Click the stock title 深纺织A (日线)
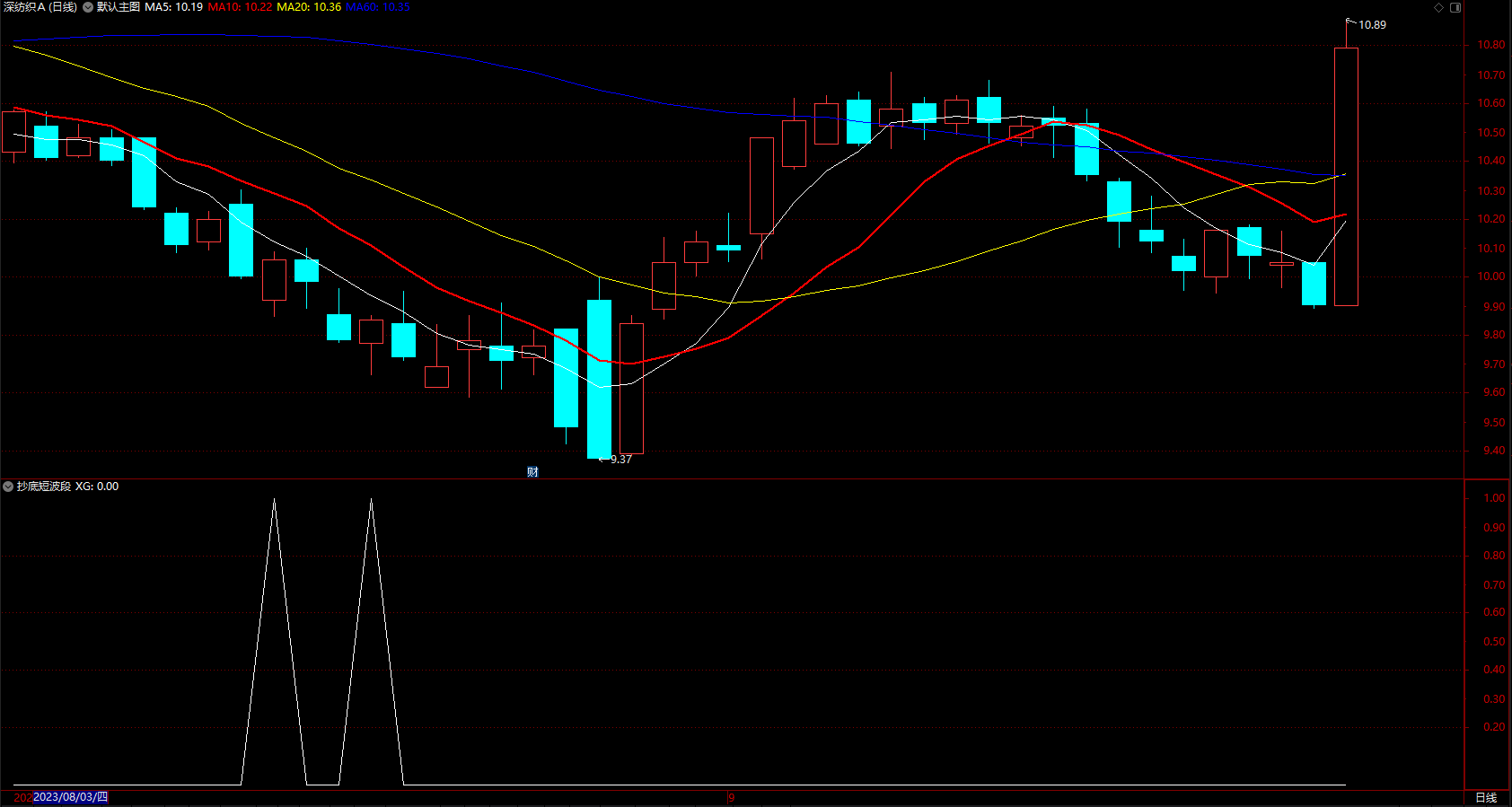Screen dimensions: 1512x807 (x=40, y=7)
